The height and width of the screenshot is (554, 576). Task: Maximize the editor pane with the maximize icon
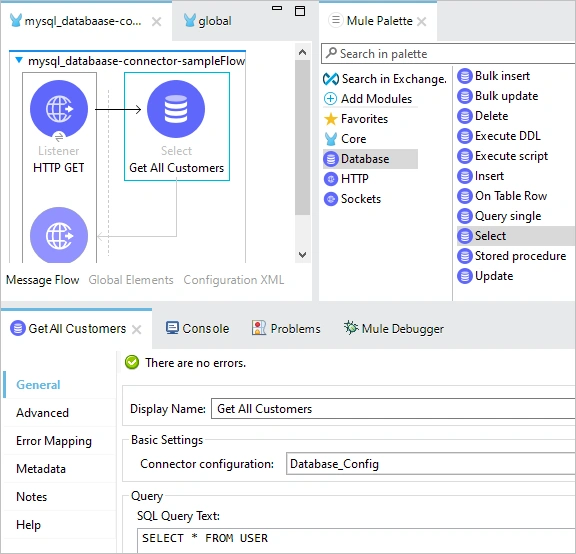[300, 11]
